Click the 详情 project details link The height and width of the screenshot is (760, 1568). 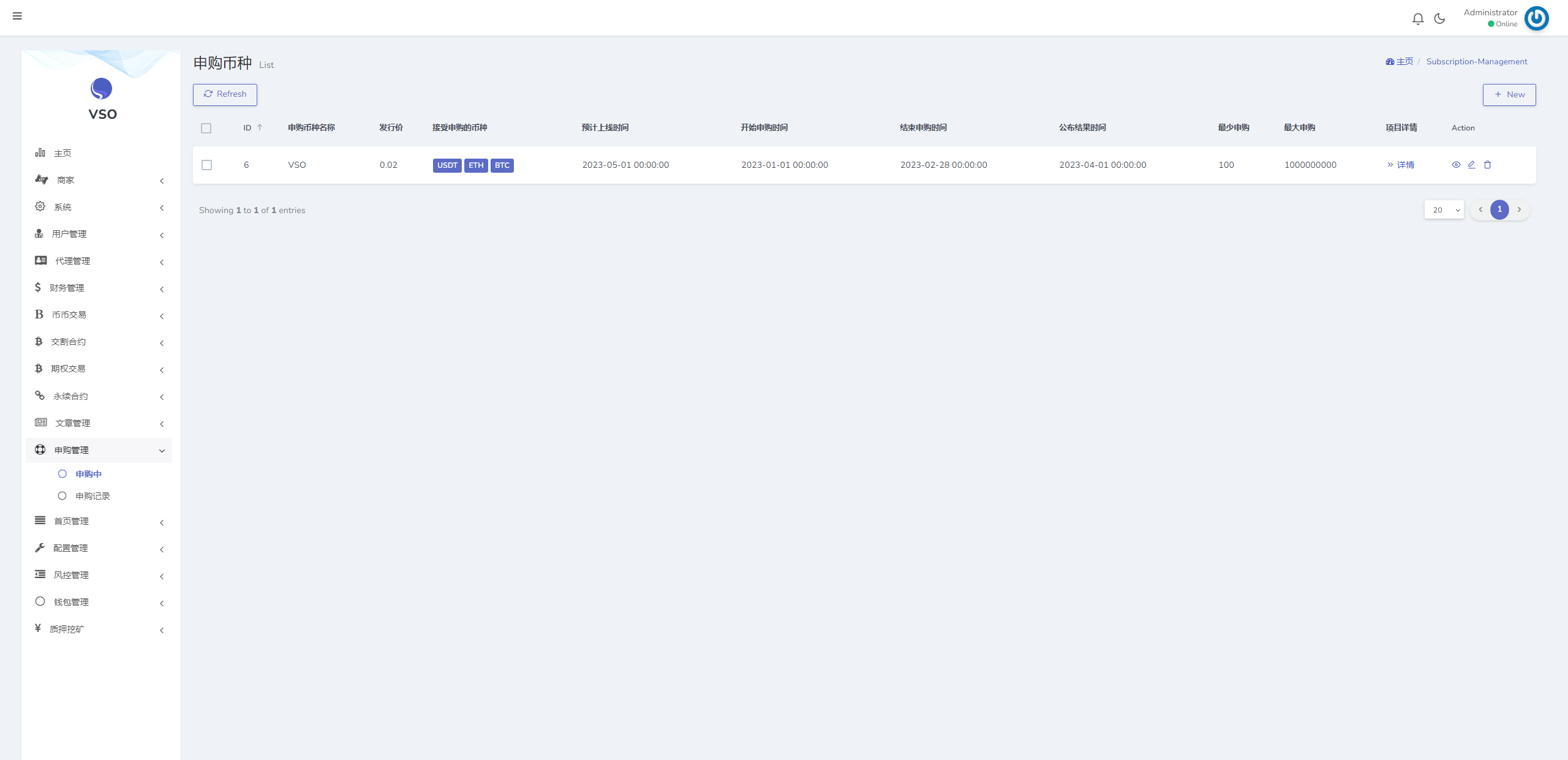pos(1400,165)
